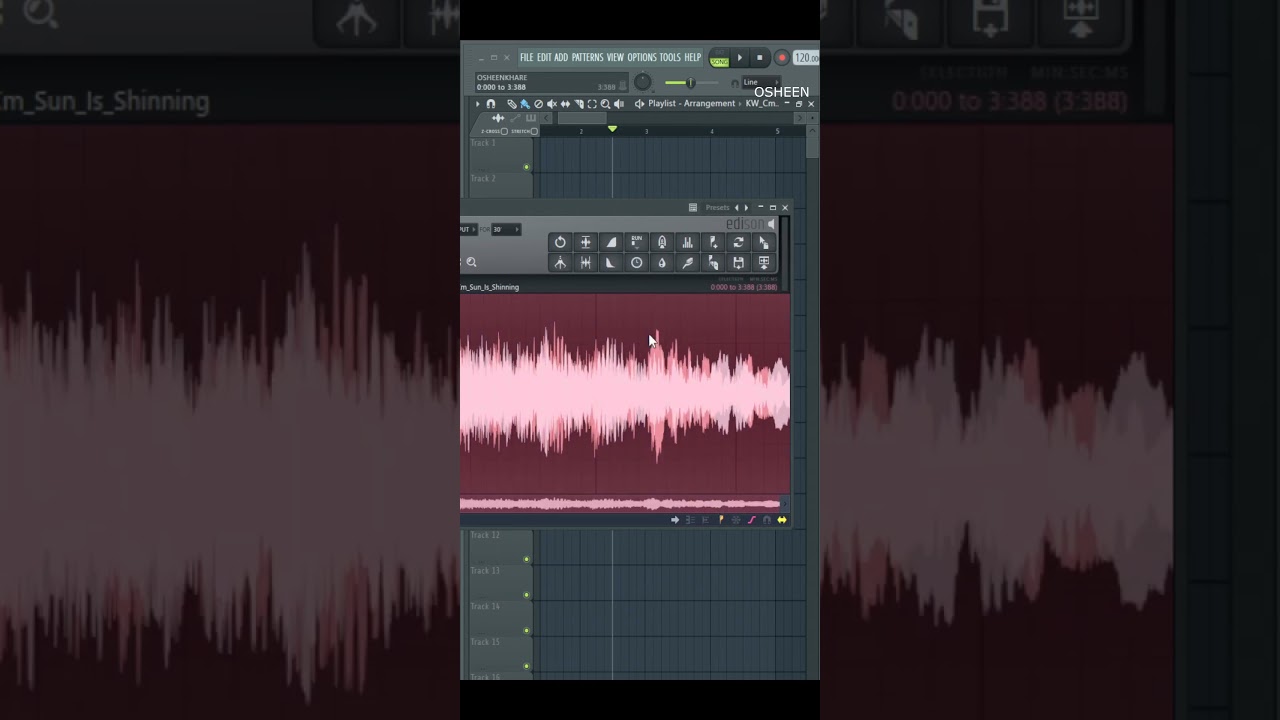The width and height of the screenshot is (1280, 720).
Task: Apply the Edison fade-in tool
Action: pos(611,242)
